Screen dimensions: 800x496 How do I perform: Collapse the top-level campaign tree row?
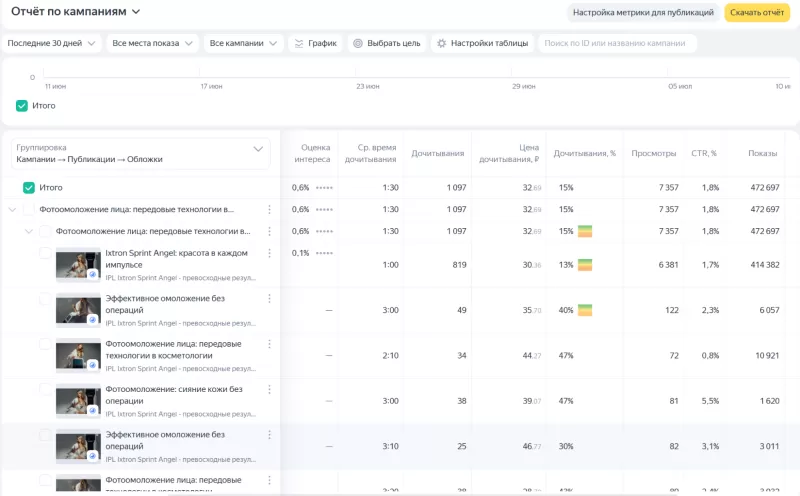(x=13, y=210)
